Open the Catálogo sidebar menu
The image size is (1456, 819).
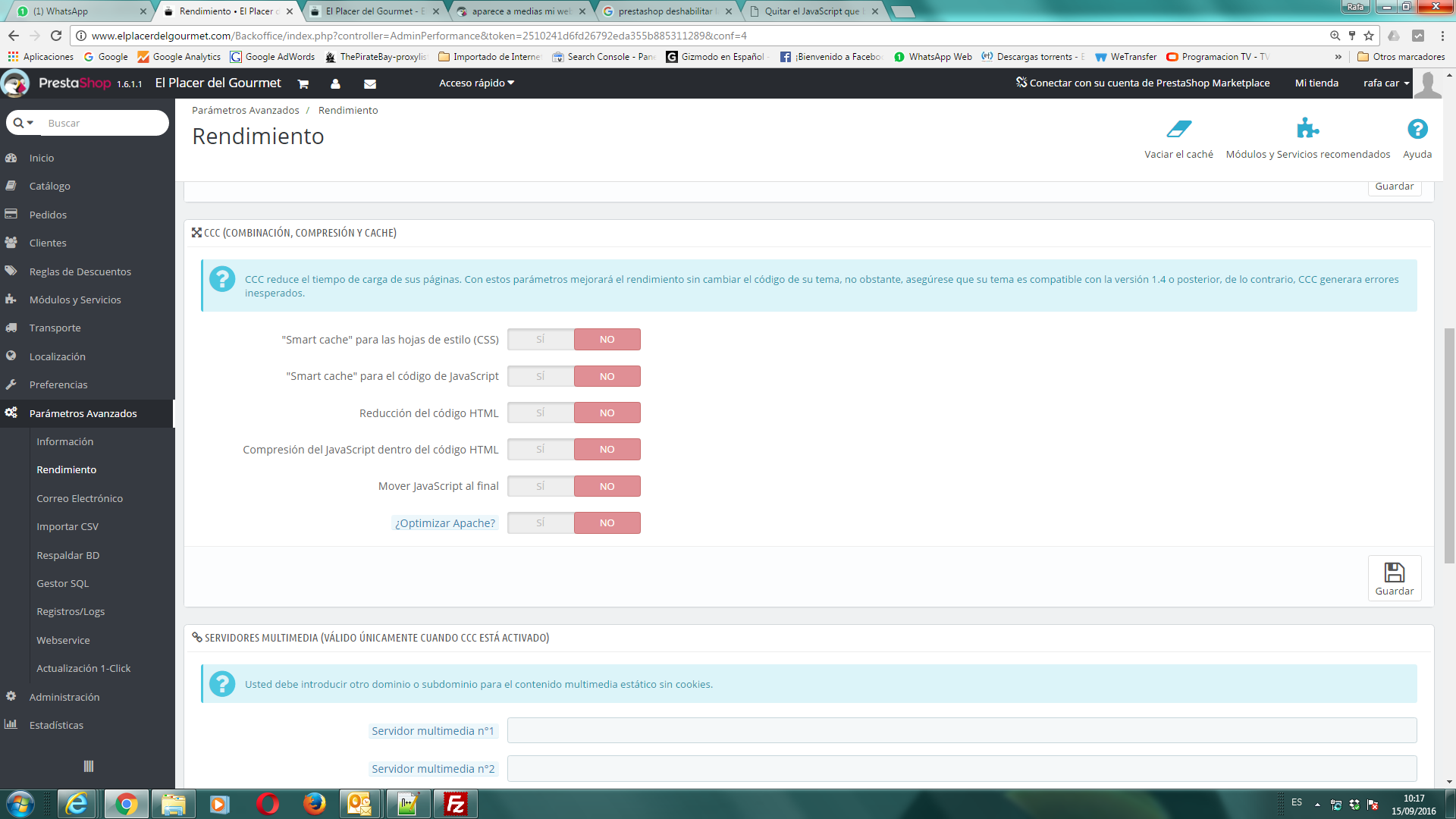[x=50, y=186]
